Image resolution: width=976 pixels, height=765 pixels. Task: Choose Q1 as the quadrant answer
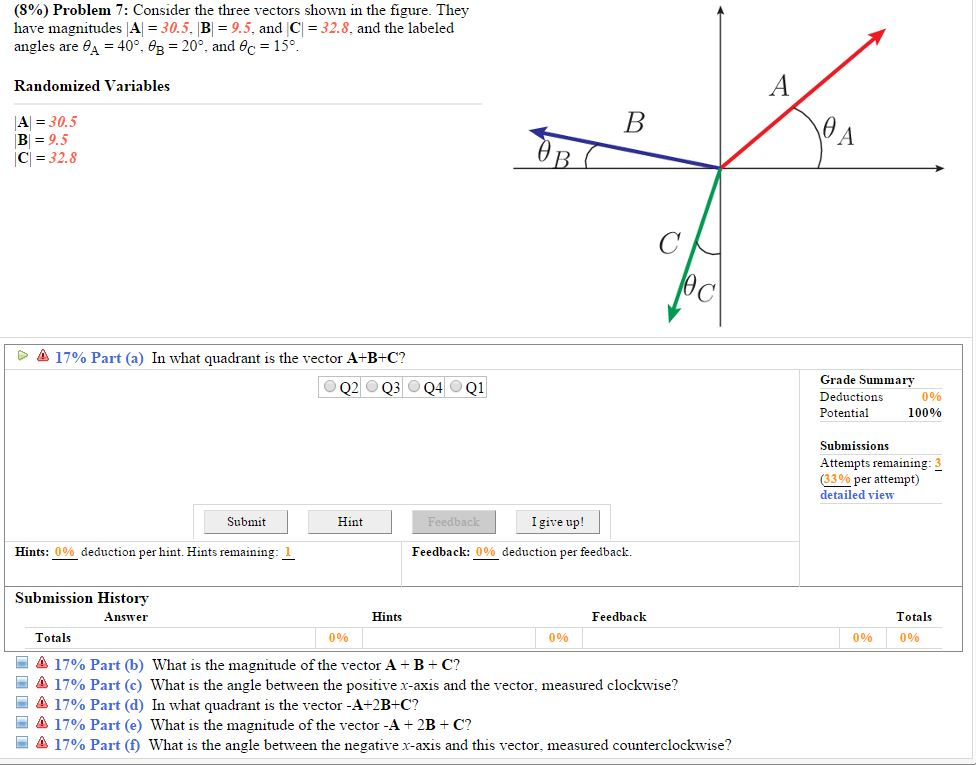pyautogui.click(x=455, y=386)
